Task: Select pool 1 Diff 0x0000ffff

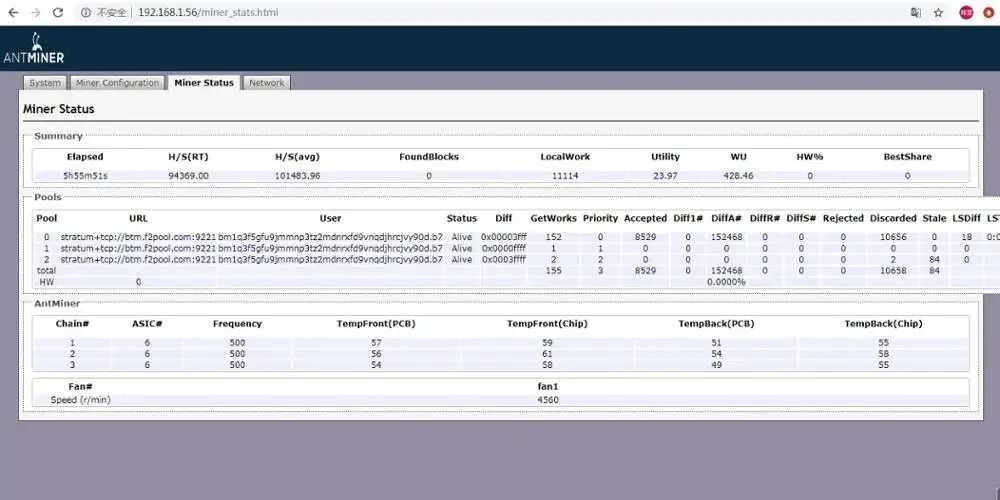Action: click(503, 248)
